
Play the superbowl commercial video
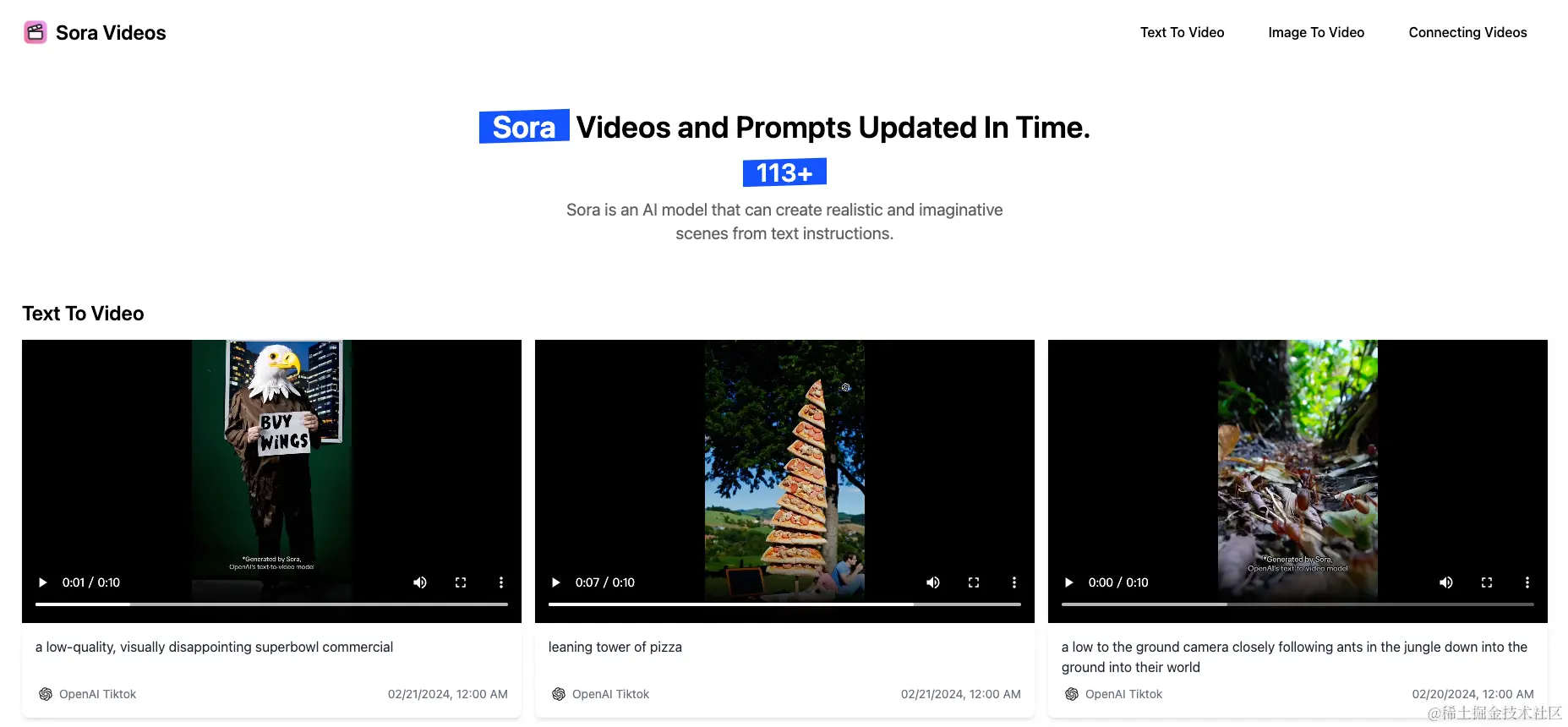[42, 582]
